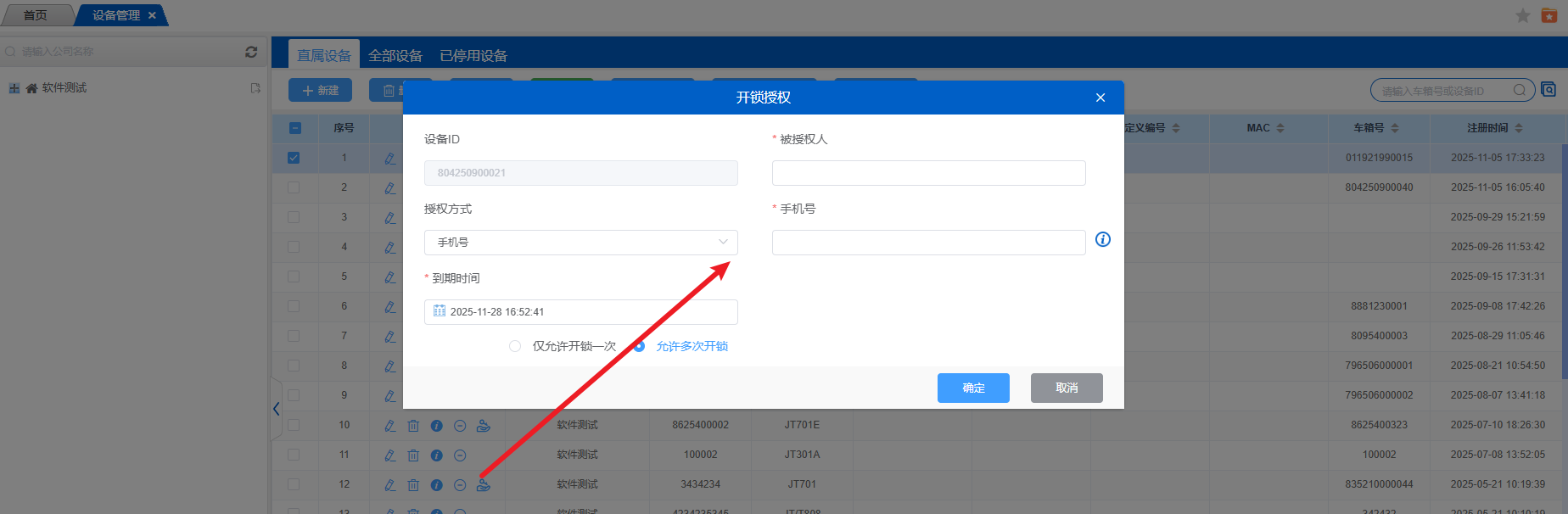
Task: Open the info icon for row 12
Action: (x=436, y=485)
